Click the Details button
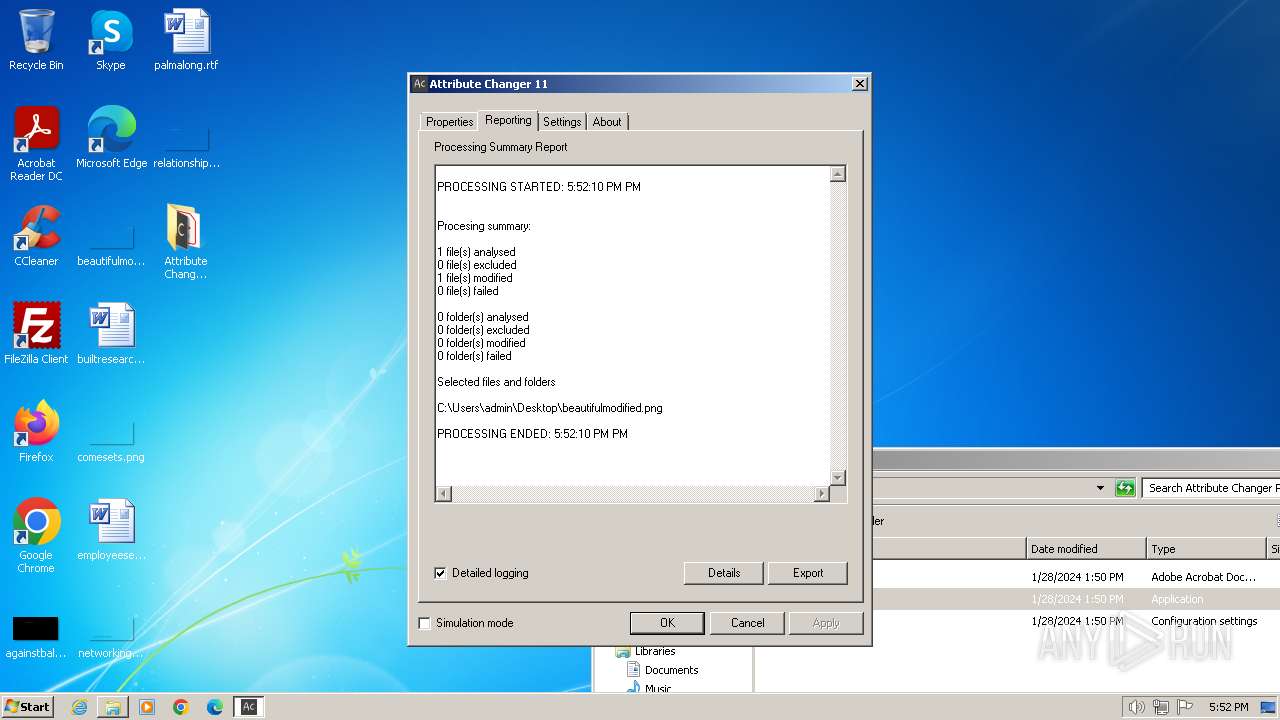The image size is (1280, 720). coord(724,573)
